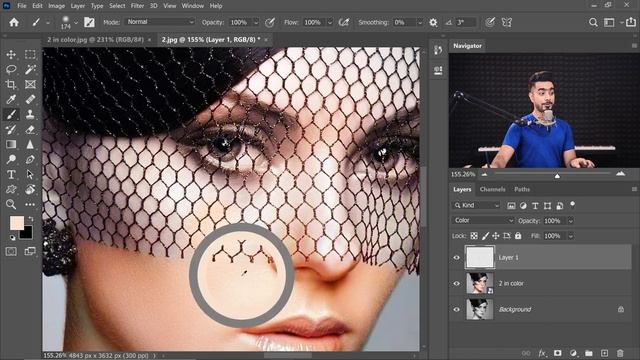This screenshot has height=360, width=640.
Task: Select the Custom Shape tool
Action: click(11, 189)
